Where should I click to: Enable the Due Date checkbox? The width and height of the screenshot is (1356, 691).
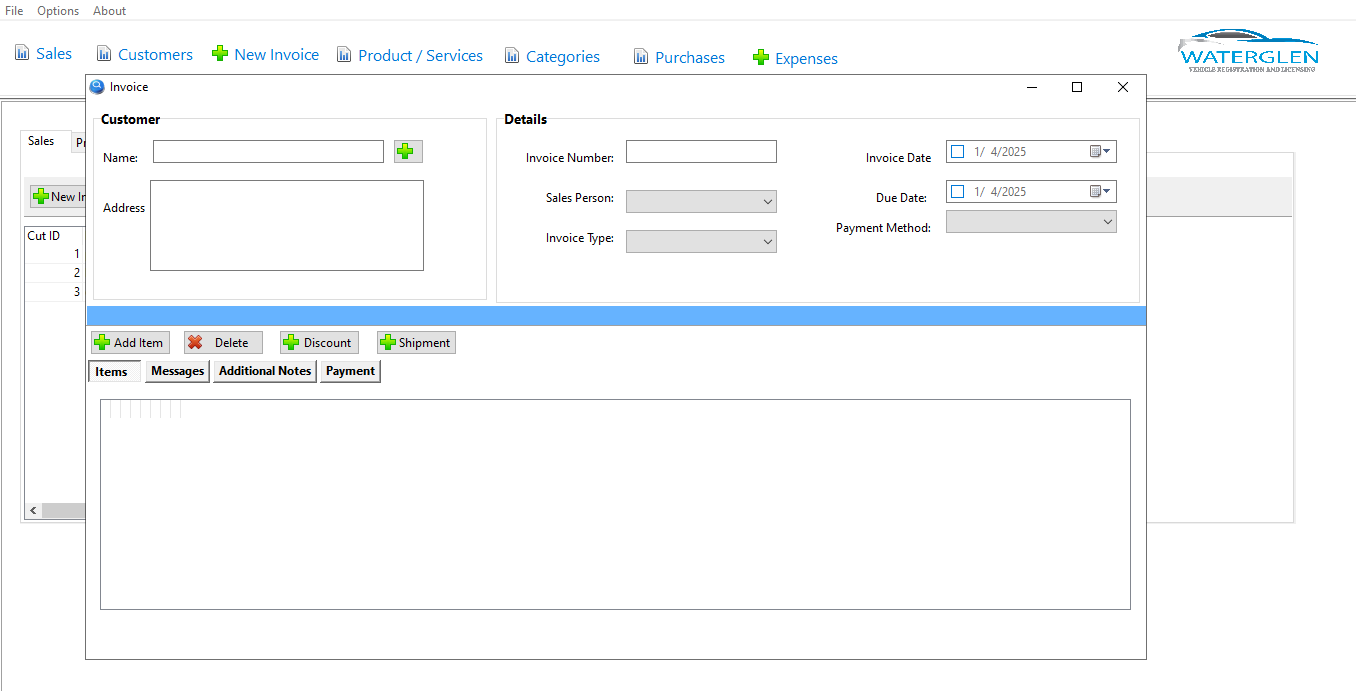958,192
